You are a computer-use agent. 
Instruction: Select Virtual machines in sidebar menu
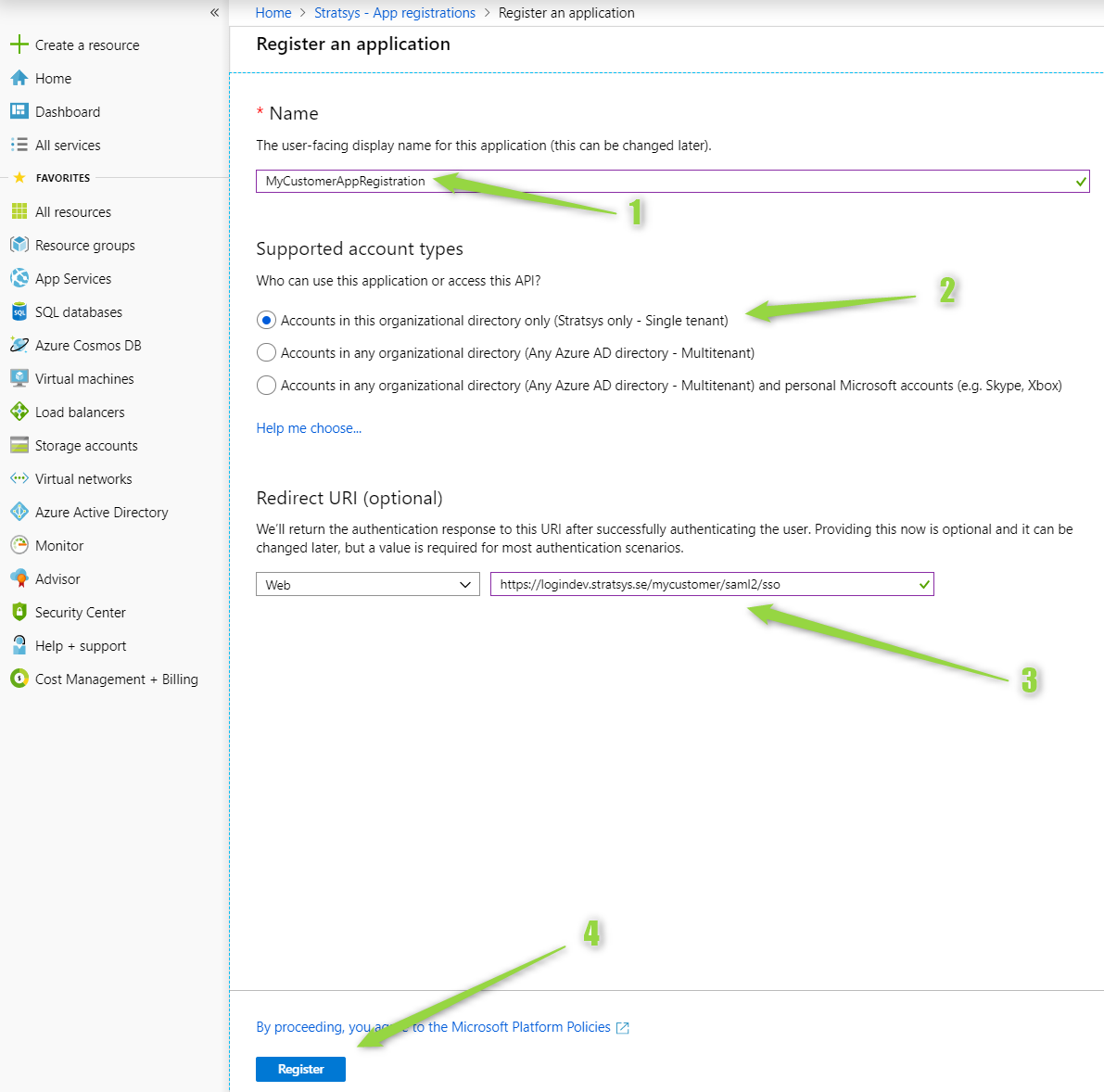pyautogui.click(x=84, y=379)
